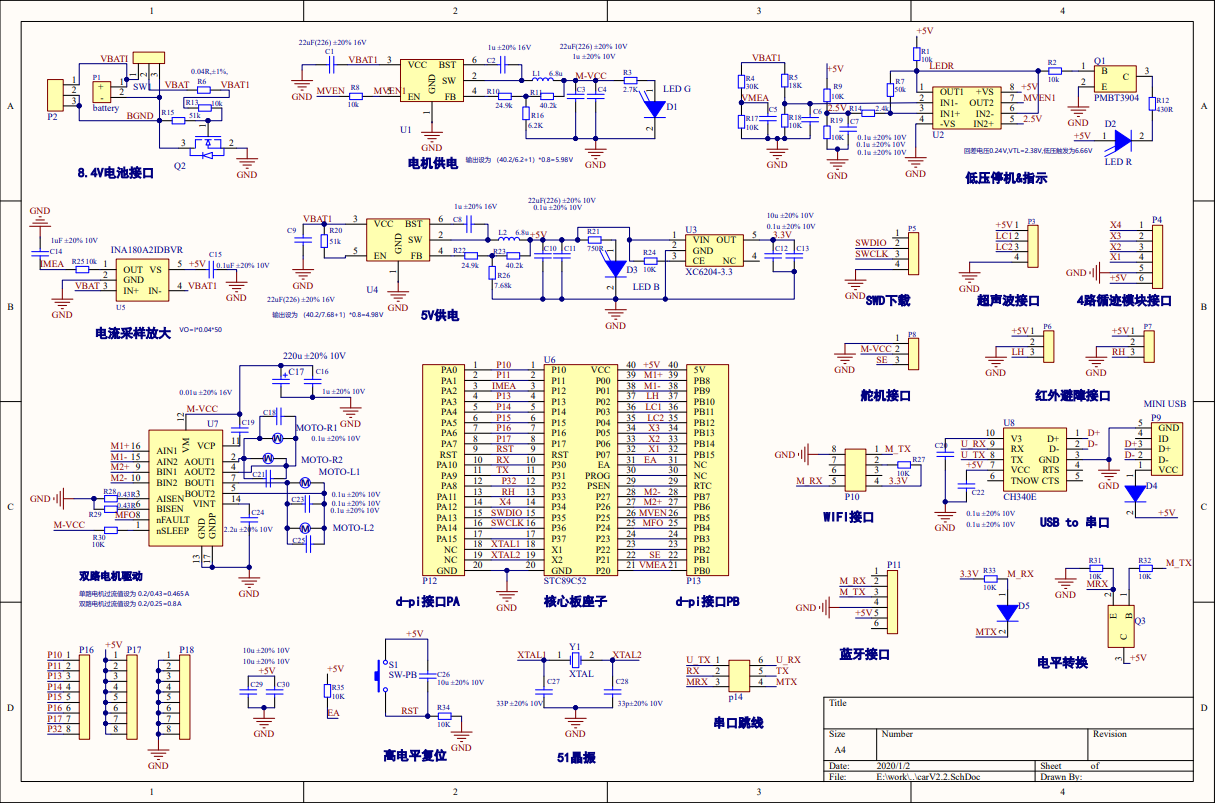Image resolution: width=1215 pixels, height=803 pixels.
Task: Click the '低压停机&指示' section title
Action: pyautogui.click(x=1007, y=177)
